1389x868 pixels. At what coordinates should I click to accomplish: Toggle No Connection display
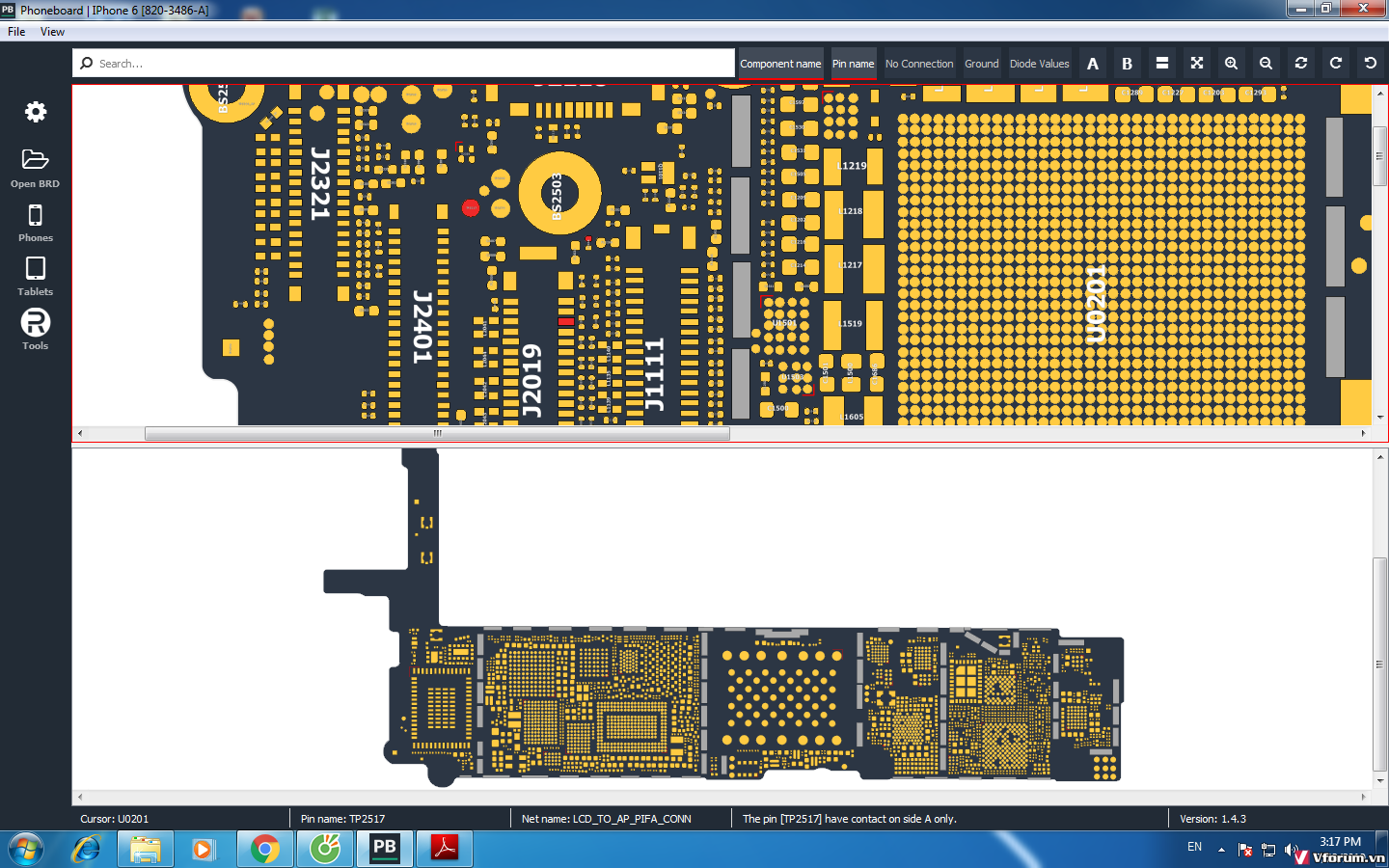[x=919, y=64]
